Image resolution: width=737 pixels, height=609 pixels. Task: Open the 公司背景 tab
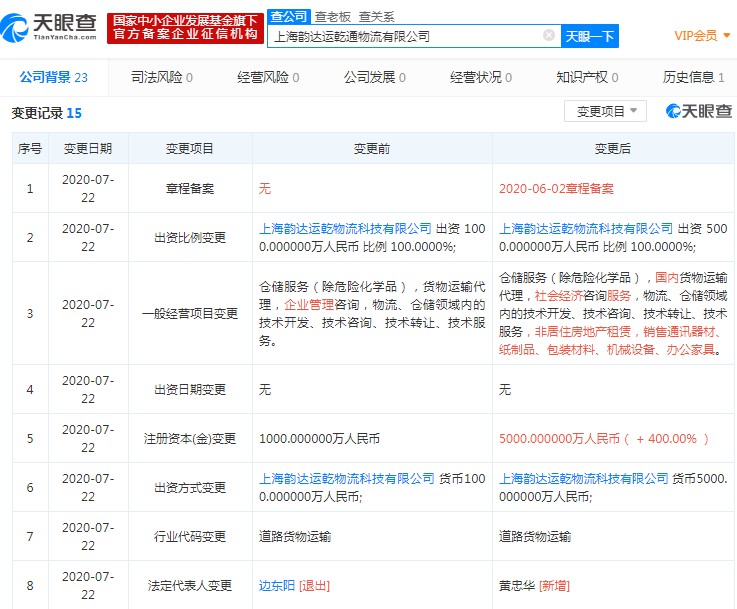[54, 77]
